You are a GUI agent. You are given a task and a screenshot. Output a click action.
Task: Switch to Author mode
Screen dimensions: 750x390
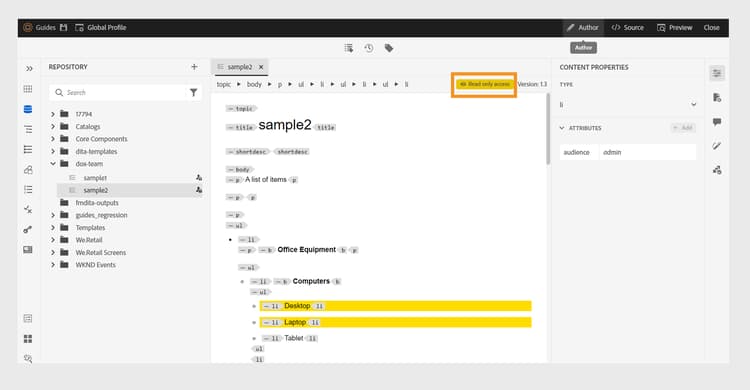point(583,28)
